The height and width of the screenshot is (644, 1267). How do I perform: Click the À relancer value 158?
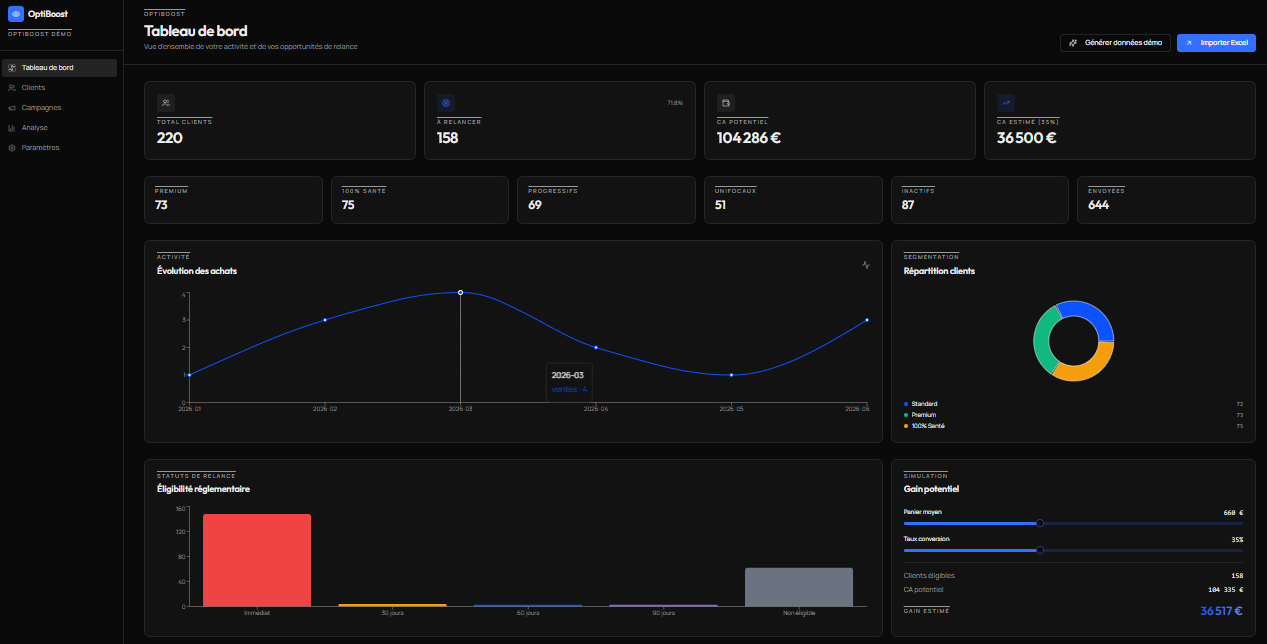point(448,138)
